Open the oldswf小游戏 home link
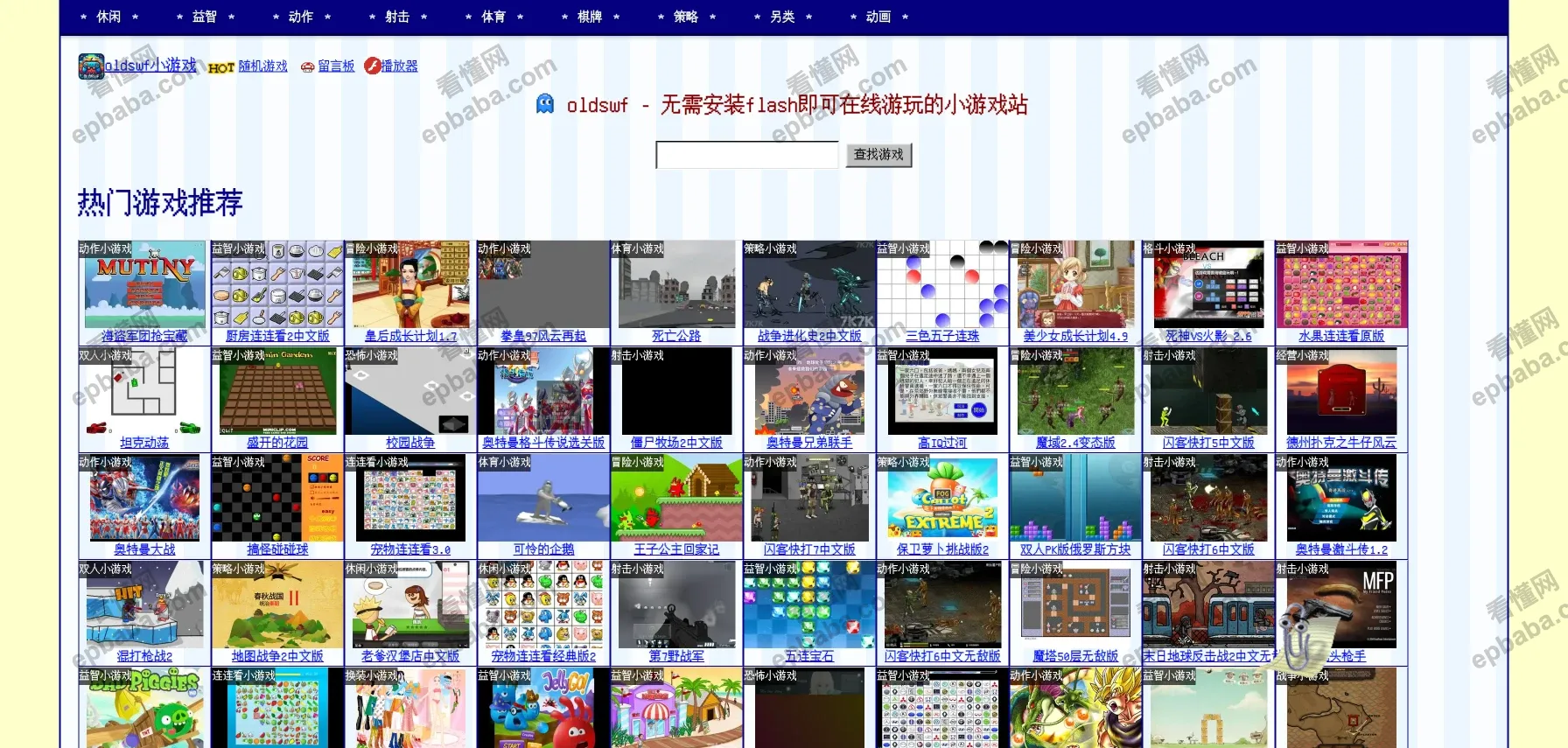 pyautogui.click(x=150, y=66)
